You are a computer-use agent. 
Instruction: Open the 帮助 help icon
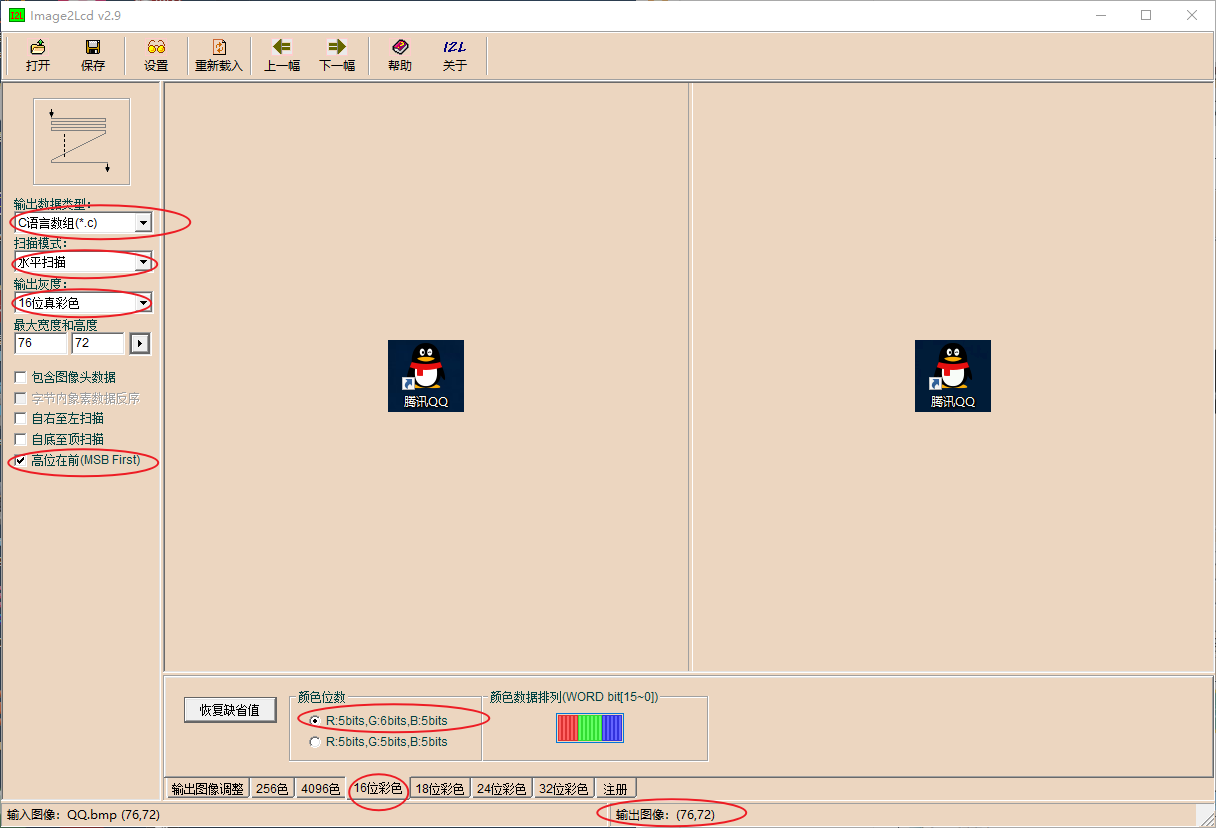pyautogui.click(x=400, y=56)
